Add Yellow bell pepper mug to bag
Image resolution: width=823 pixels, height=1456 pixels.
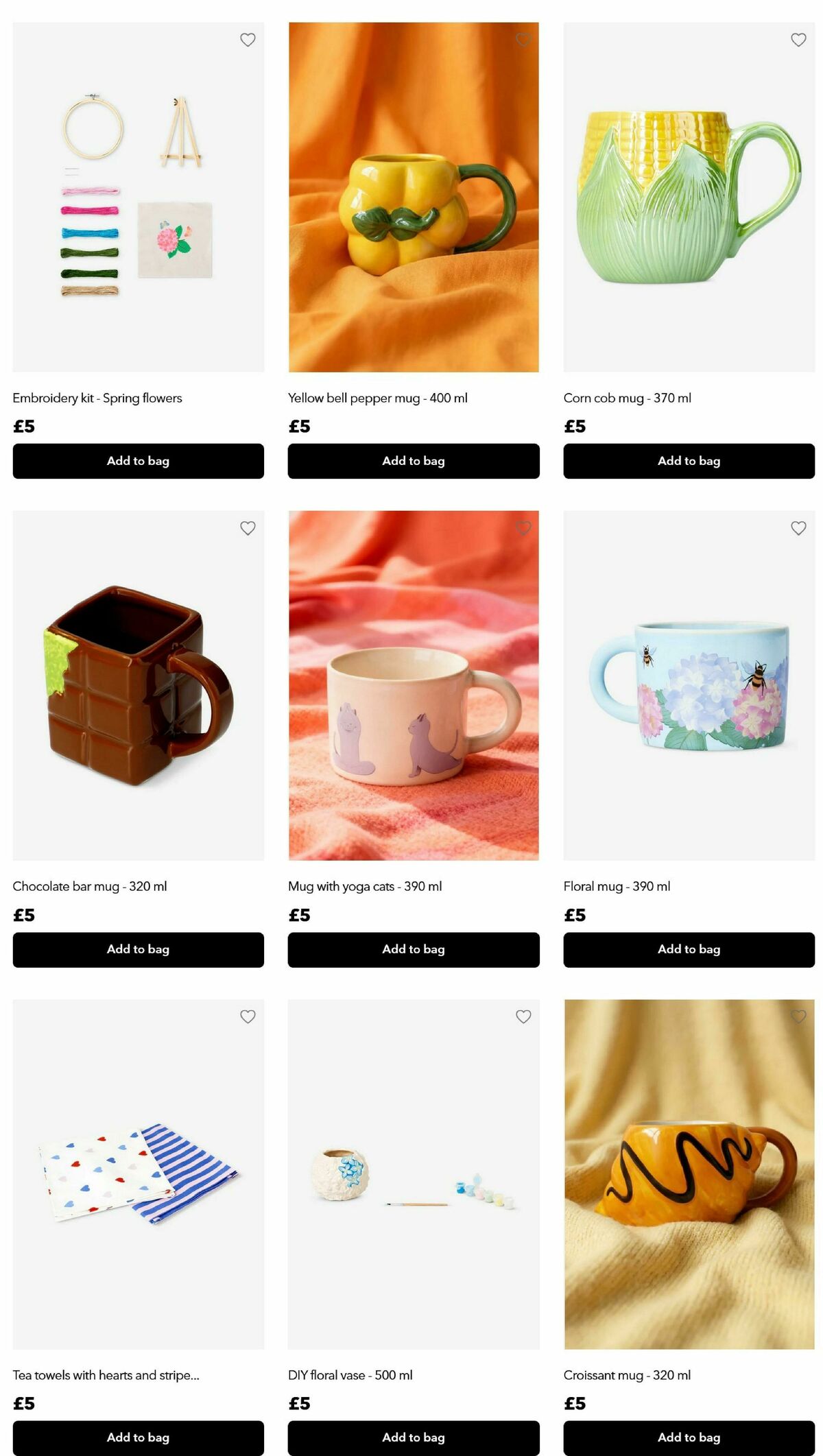coord(414,461)
